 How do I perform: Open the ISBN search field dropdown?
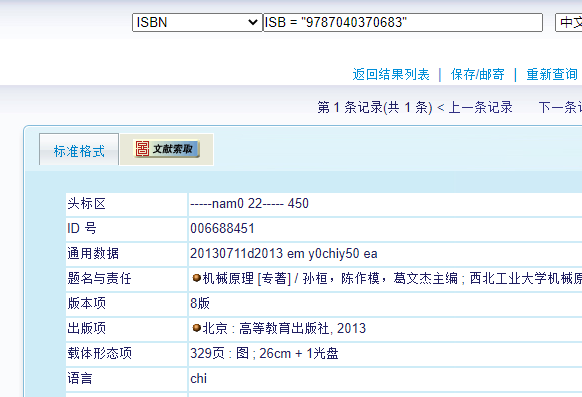[197, 23]
